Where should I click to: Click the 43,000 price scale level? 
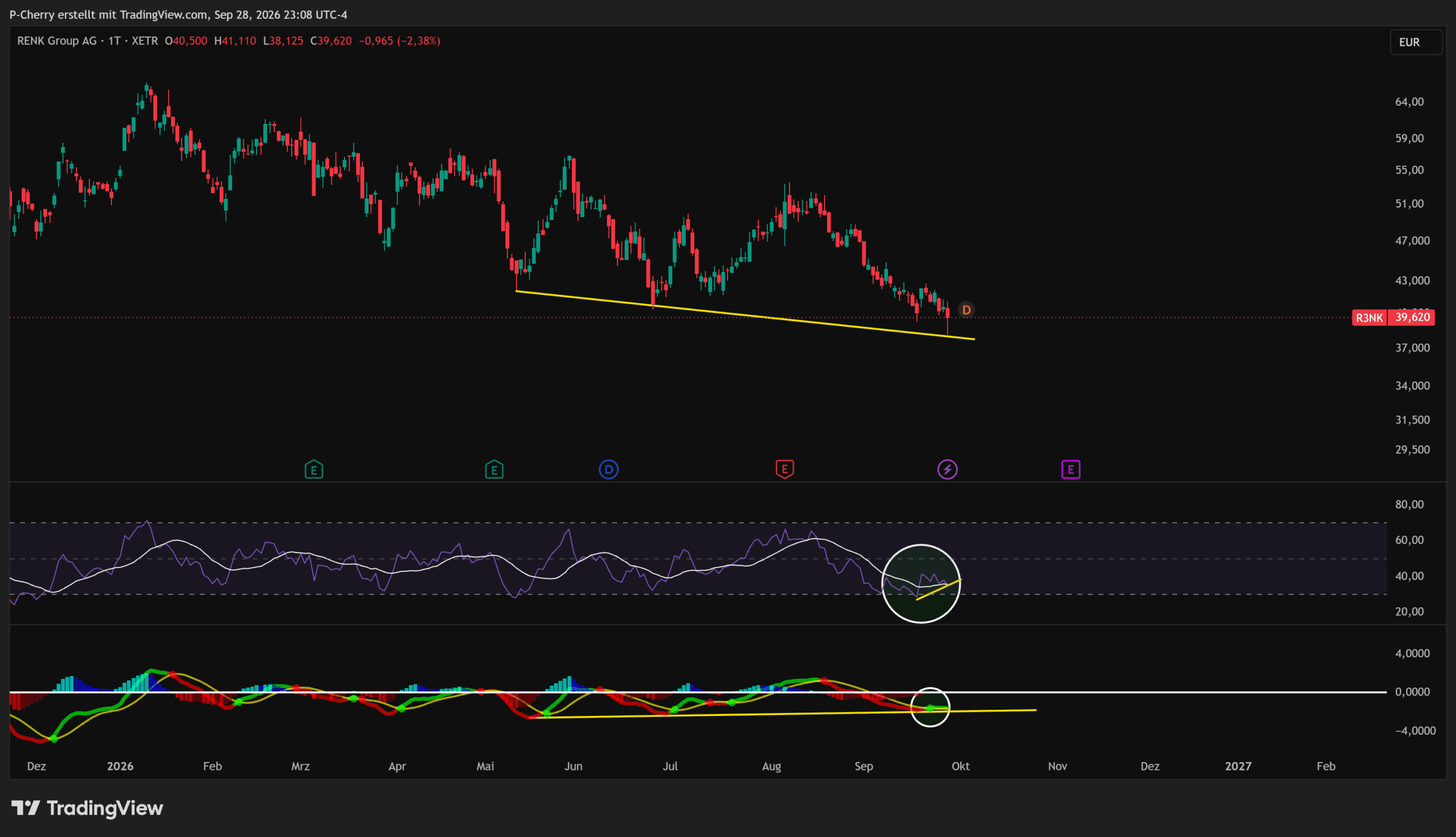point(1412,280)
